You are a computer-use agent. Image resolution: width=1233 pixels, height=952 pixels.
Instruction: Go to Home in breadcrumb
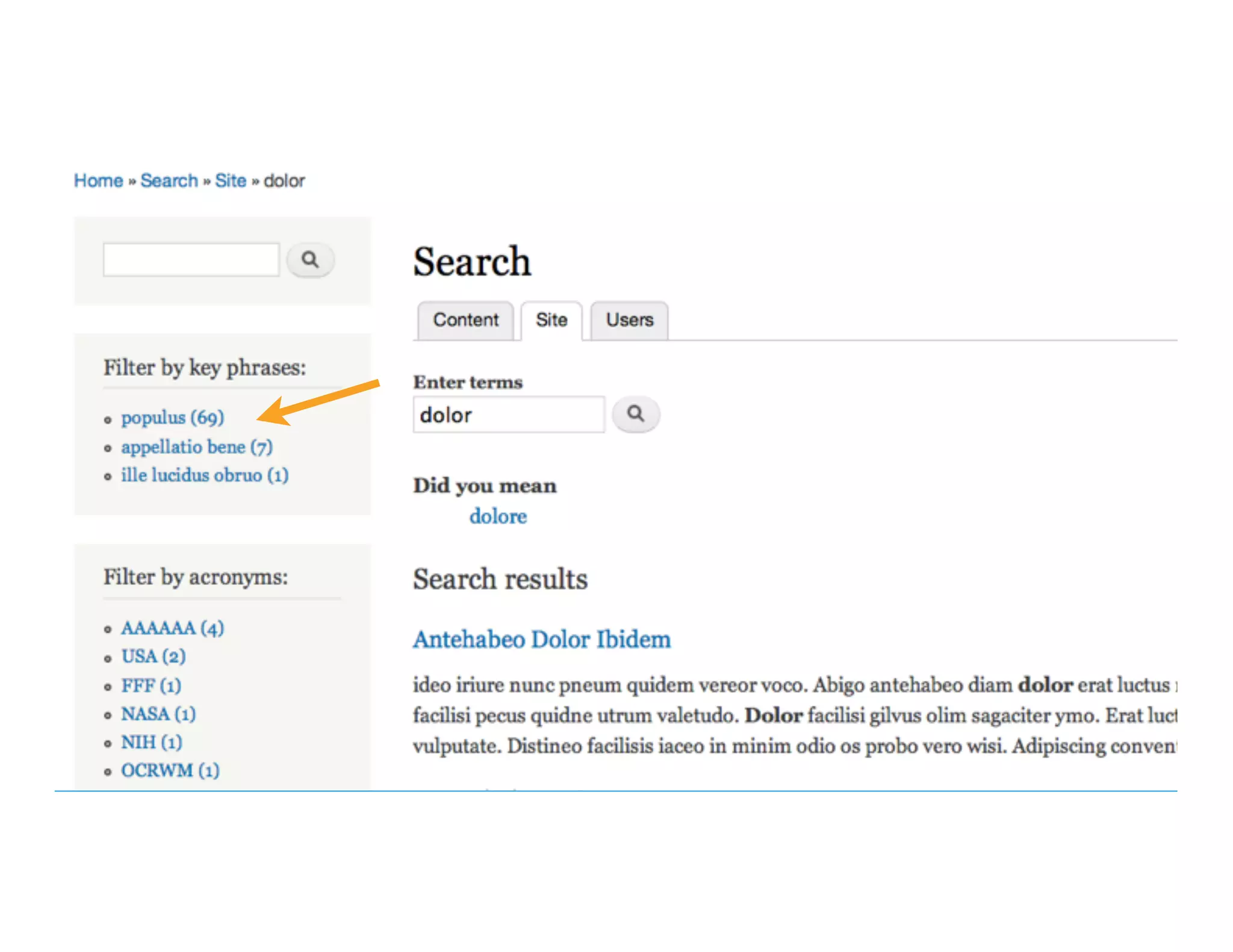98,181
